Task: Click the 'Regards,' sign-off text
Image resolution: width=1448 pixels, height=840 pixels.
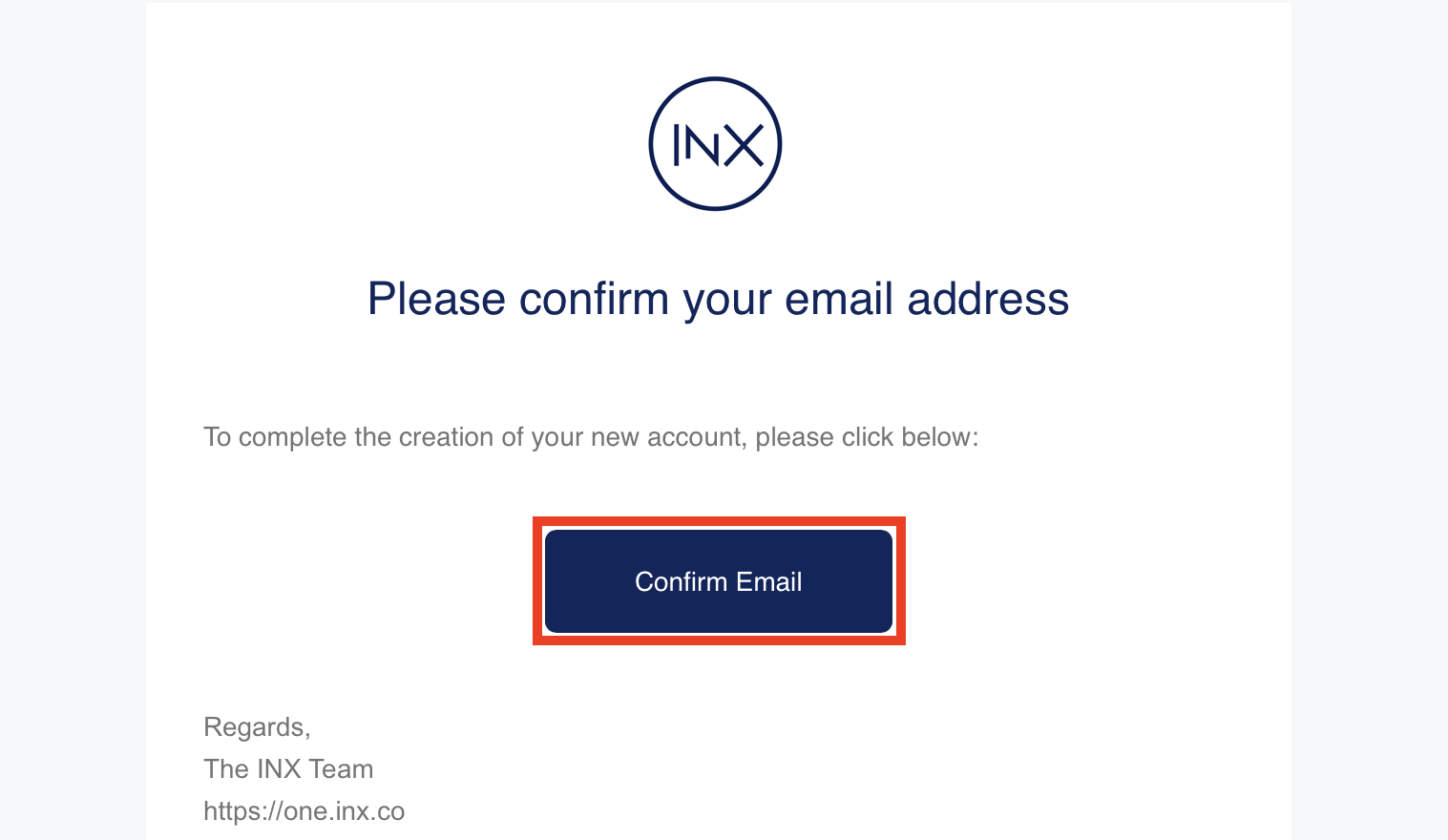Action: coord(256,726)
